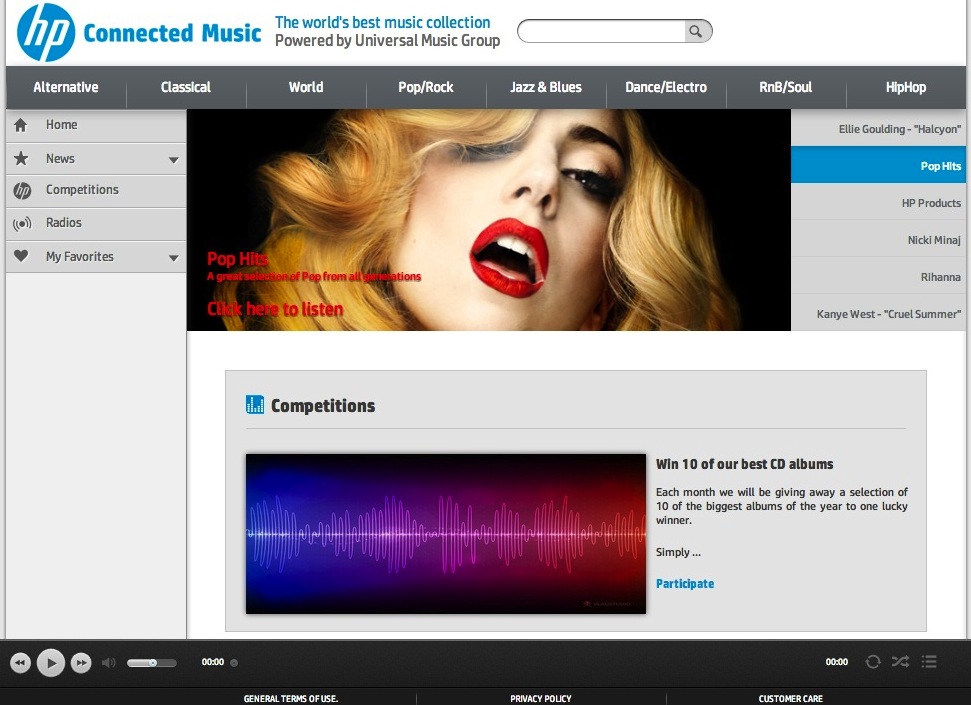Click "Click here to listen" on banner
The height and width of the screenshot is (705, 971).
point(275,309)
